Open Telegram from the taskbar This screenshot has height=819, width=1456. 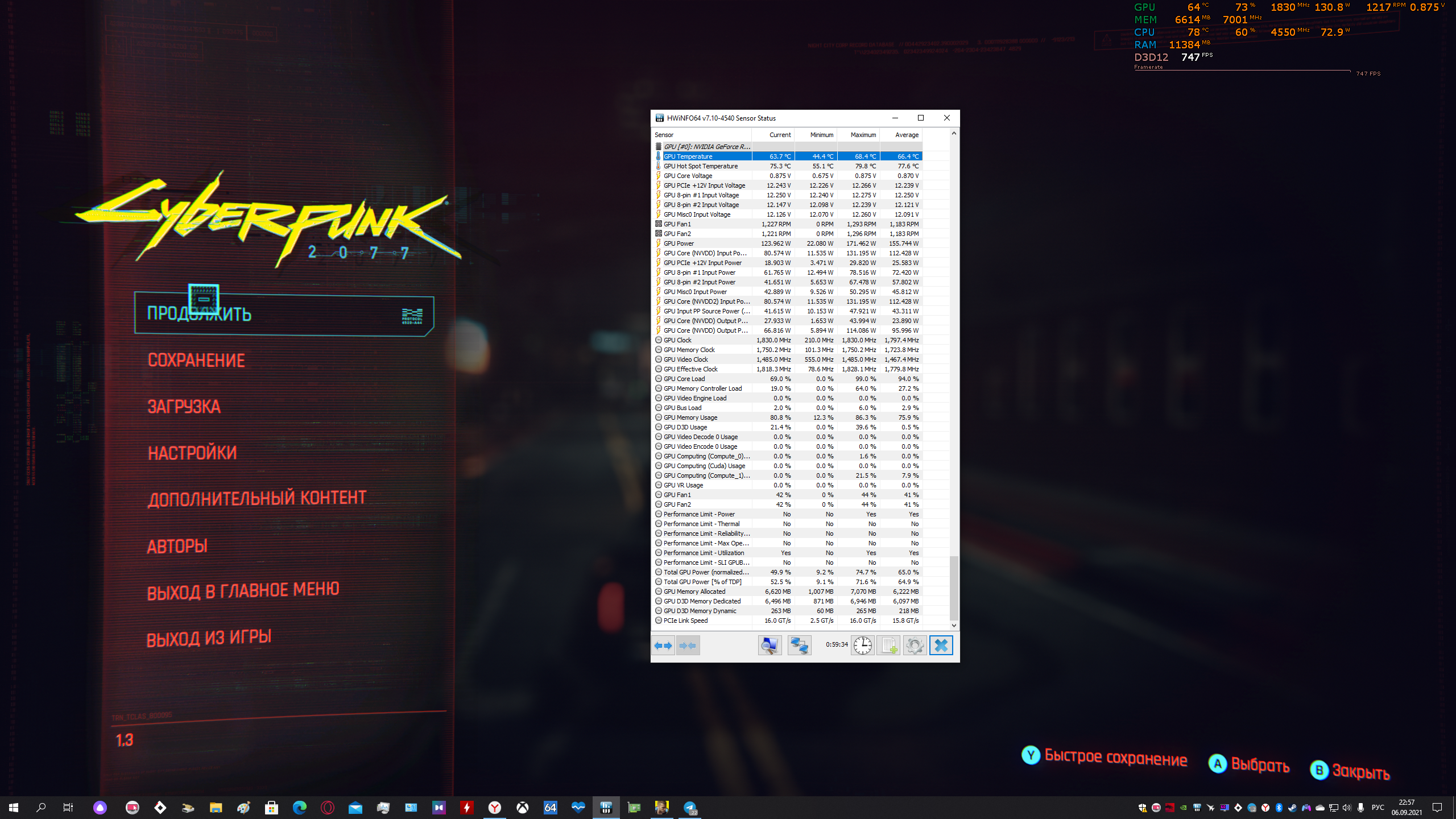690,808
